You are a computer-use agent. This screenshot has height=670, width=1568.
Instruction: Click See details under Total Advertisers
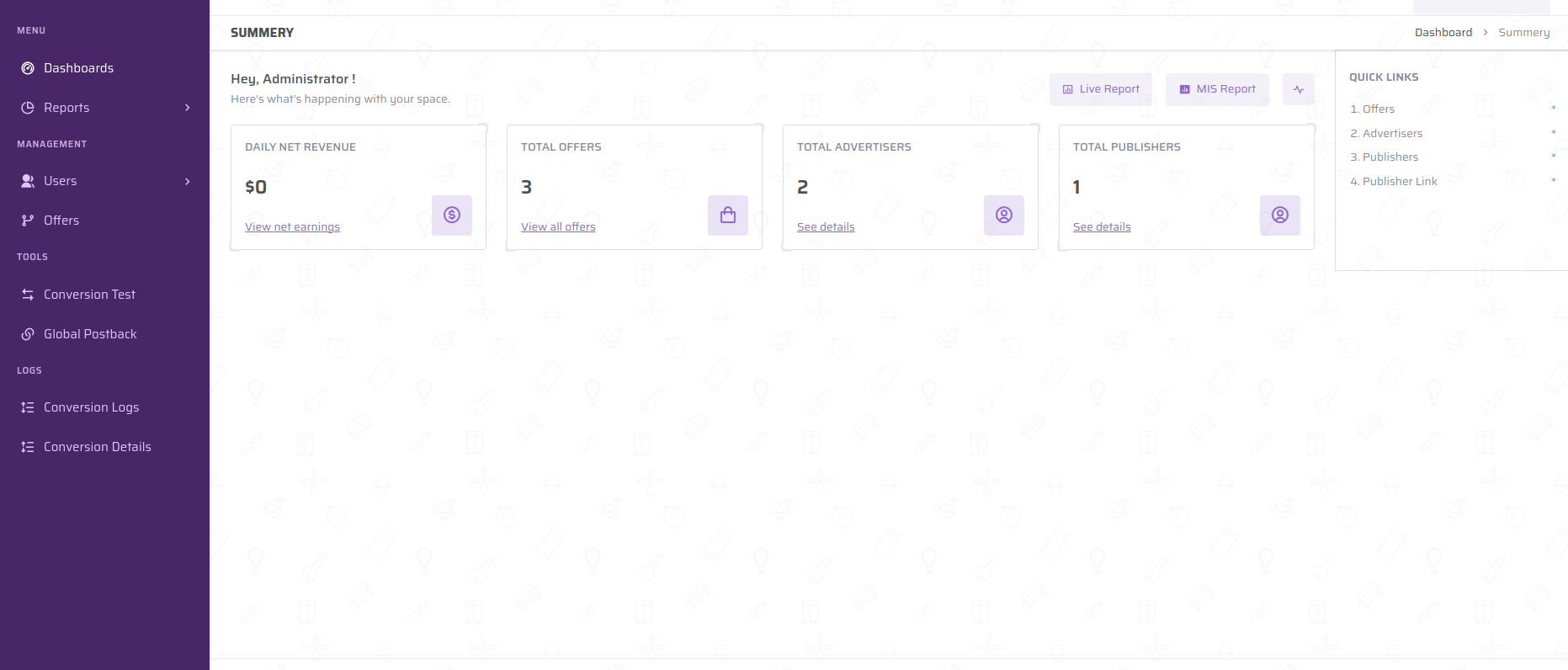point(826,227)
